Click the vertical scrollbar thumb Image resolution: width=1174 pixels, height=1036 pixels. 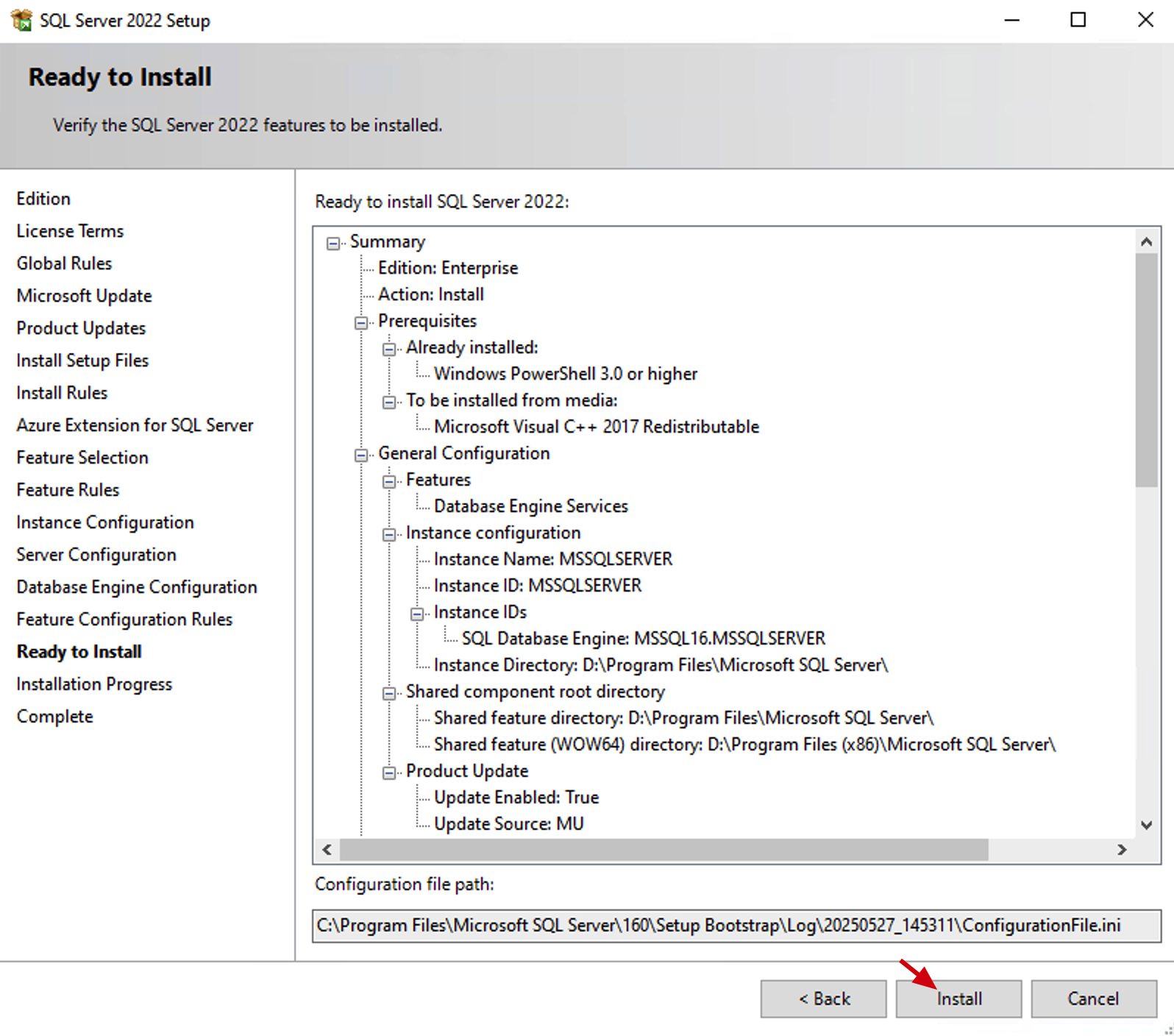tap(1146, 370)
